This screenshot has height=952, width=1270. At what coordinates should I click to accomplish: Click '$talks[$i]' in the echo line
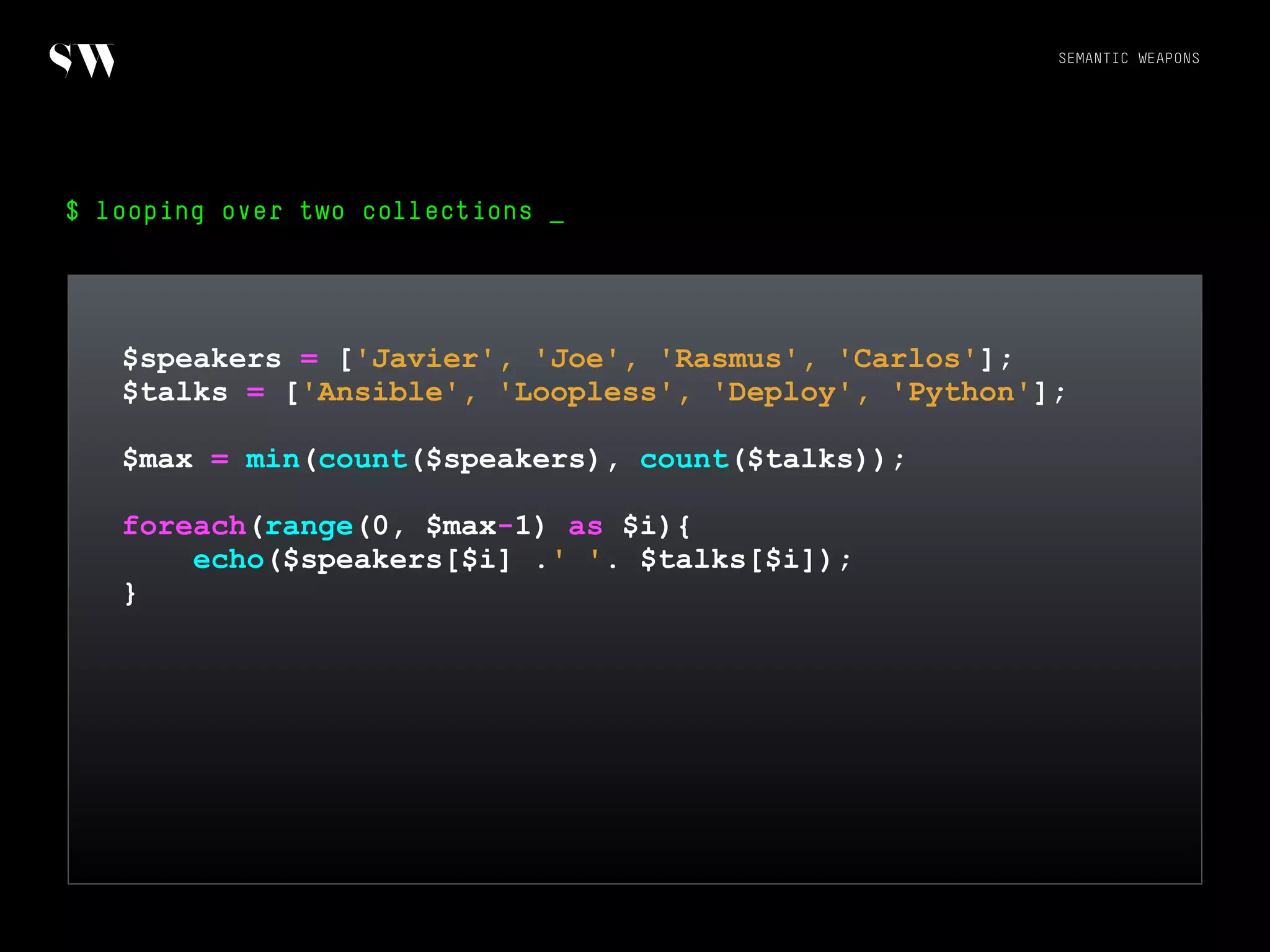(728, 560)
